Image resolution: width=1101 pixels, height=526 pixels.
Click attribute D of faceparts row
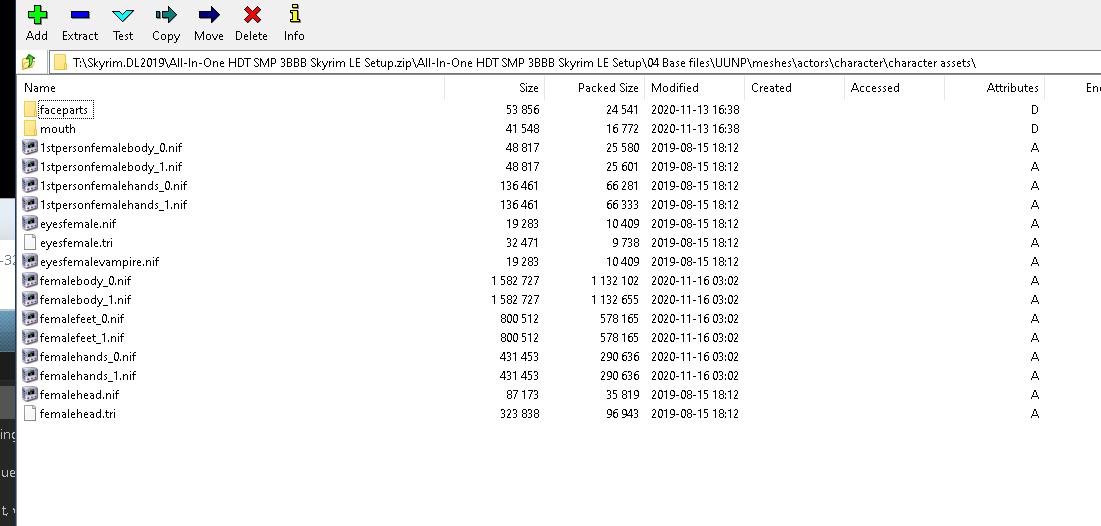[x=1034, y=110]
